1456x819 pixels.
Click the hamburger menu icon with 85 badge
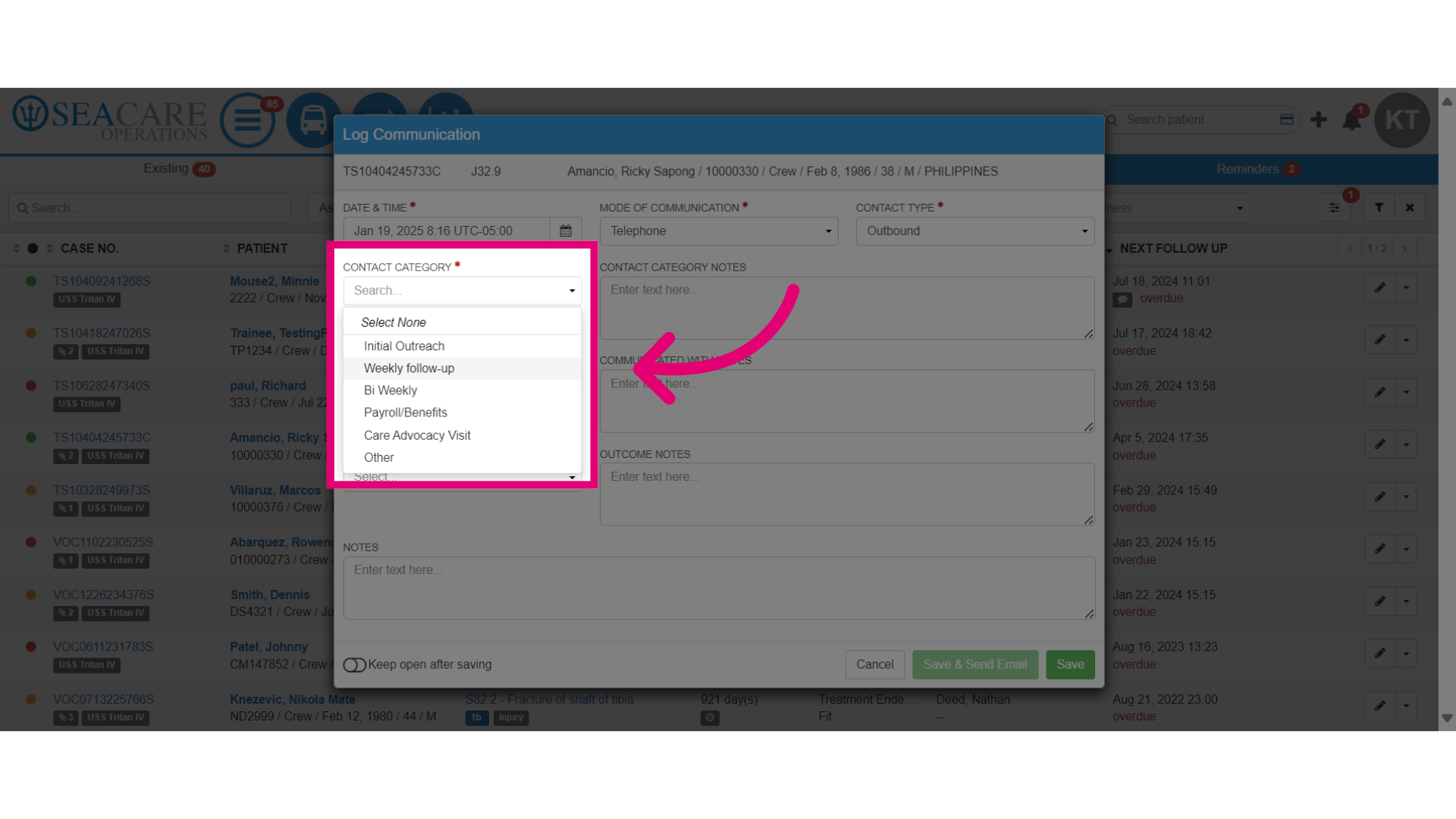(x=247, y=120)
